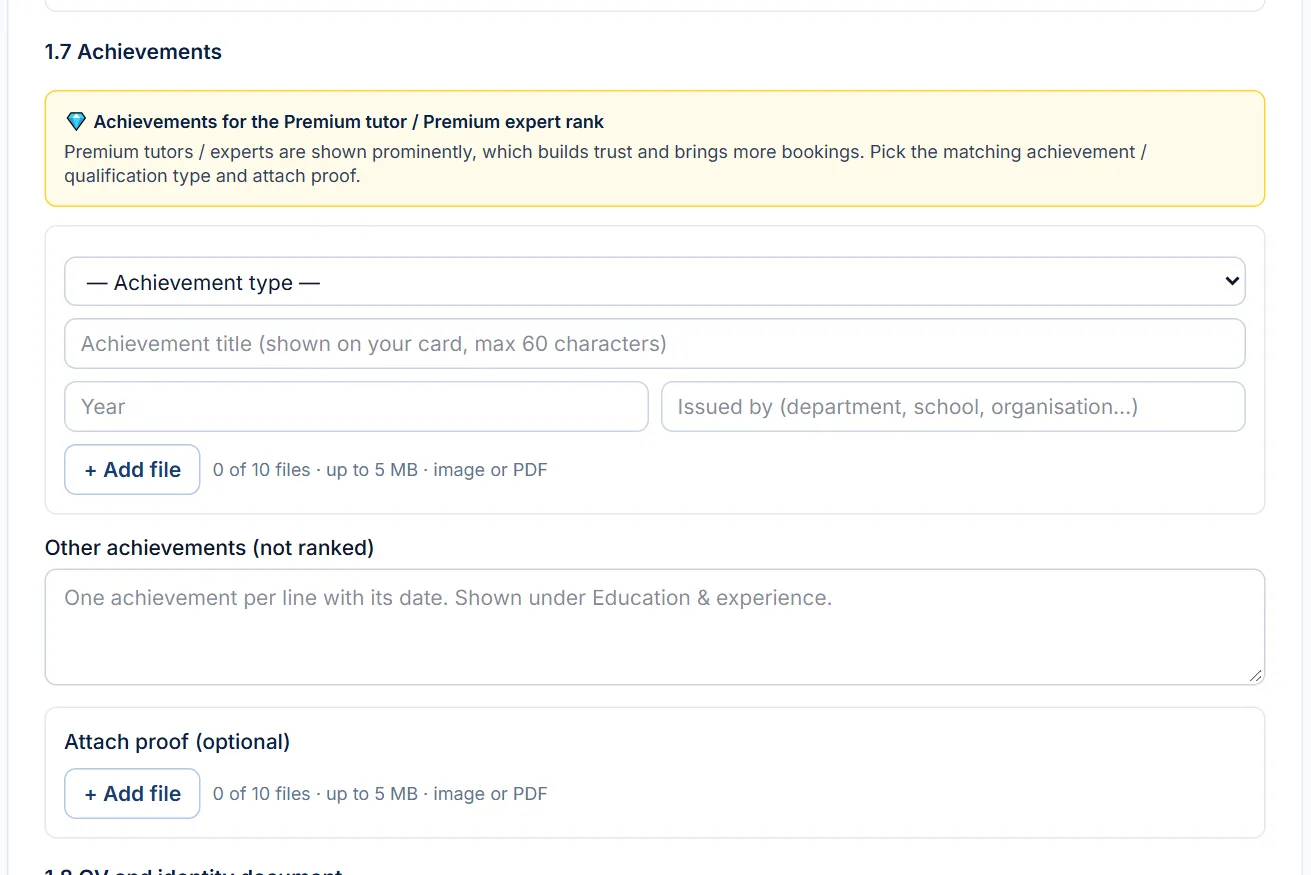This screenshot has width=1311, height=875.
Task: Click the Other achievements text area
Action: pyautogui.click(x=655, y=627)
